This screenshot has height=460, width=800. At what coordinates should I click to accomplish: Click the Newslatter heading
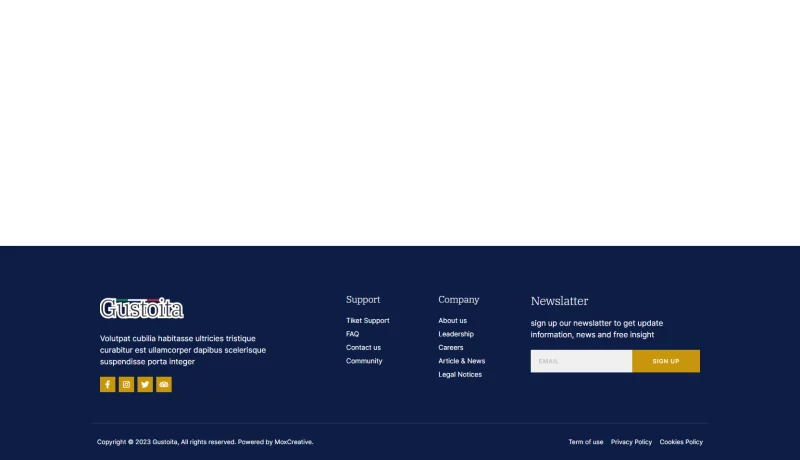[x=559, y=301]
